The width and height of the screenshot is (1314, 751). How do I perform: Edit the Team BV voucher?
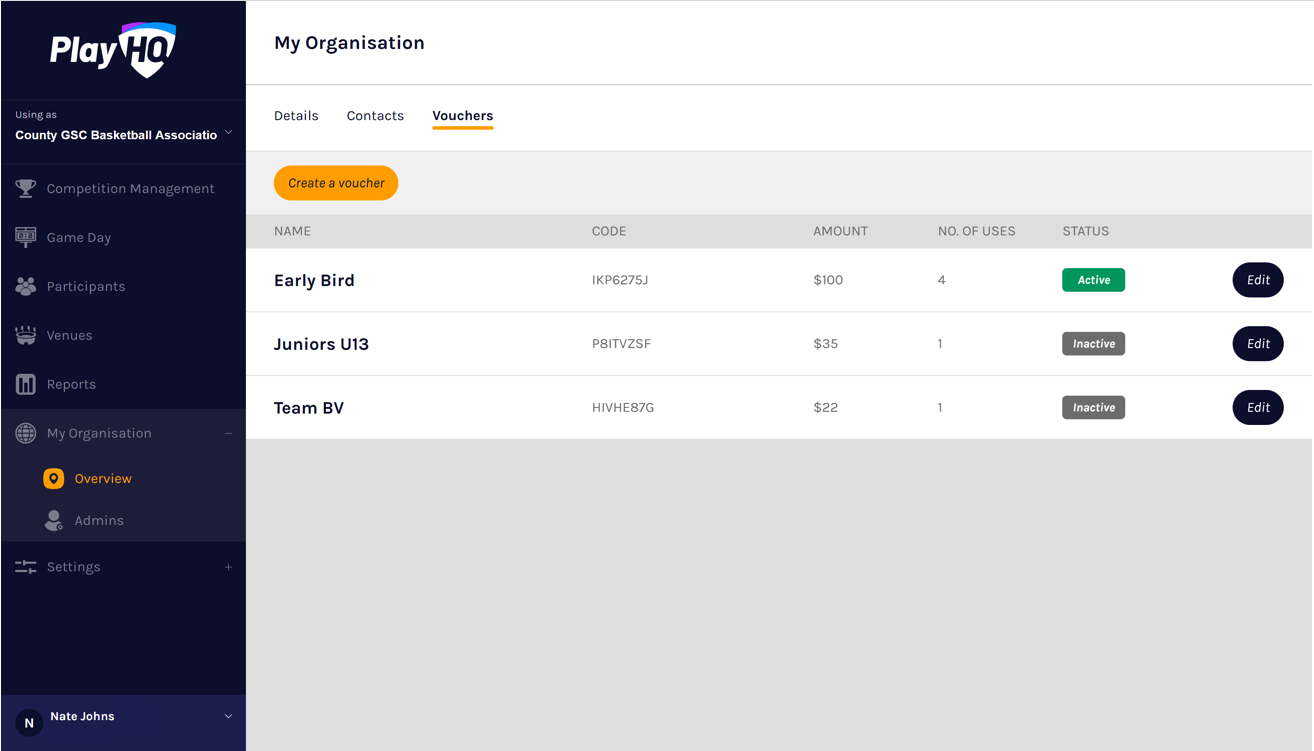[1257, 408]
